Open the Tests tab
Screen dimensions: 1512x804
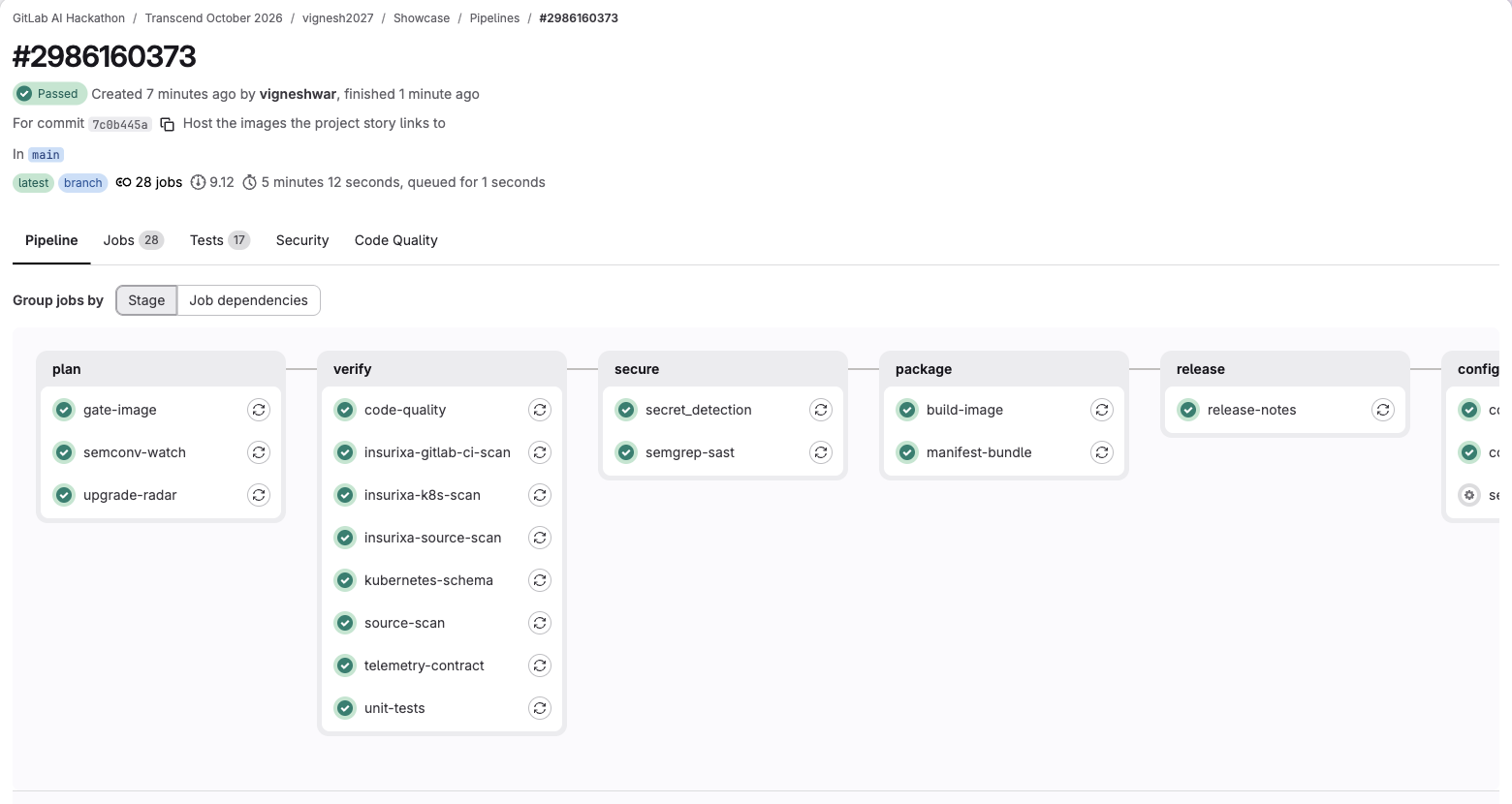coord(220,240)
